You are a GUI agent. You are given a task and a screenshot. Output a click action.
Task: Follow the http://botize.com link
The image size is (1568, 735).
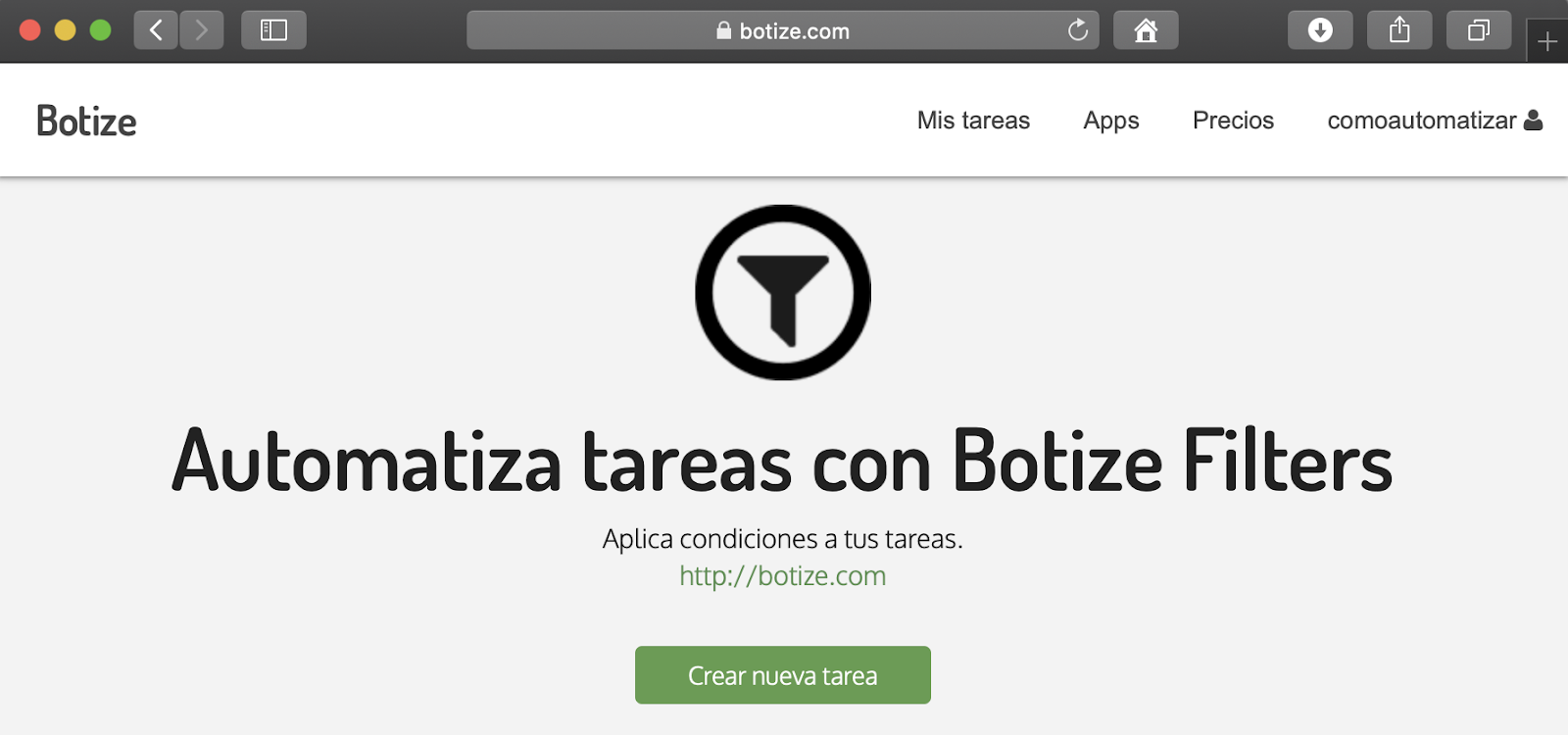[x=783, y=575]
